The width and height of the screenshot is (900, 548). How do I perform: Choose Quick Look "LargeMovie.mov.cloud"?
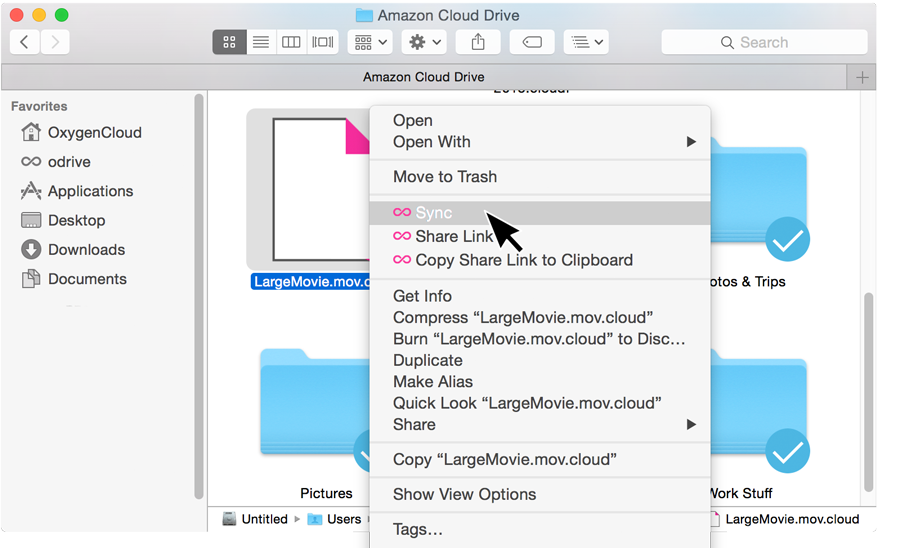[x=540, y=403]
